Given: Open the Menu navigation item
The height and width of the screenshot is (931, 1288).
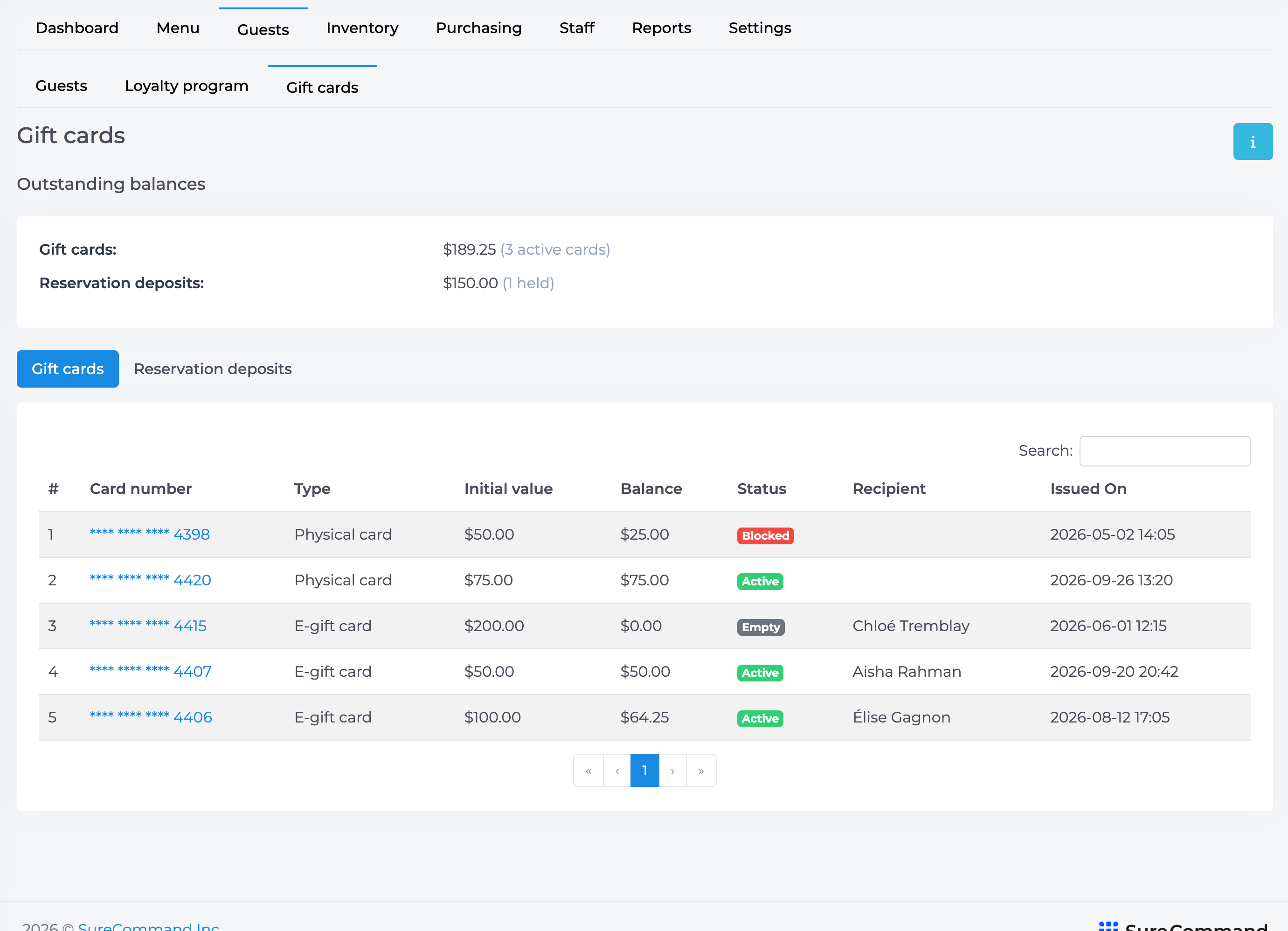Looking at the screenshot, I should click(178, 28).
